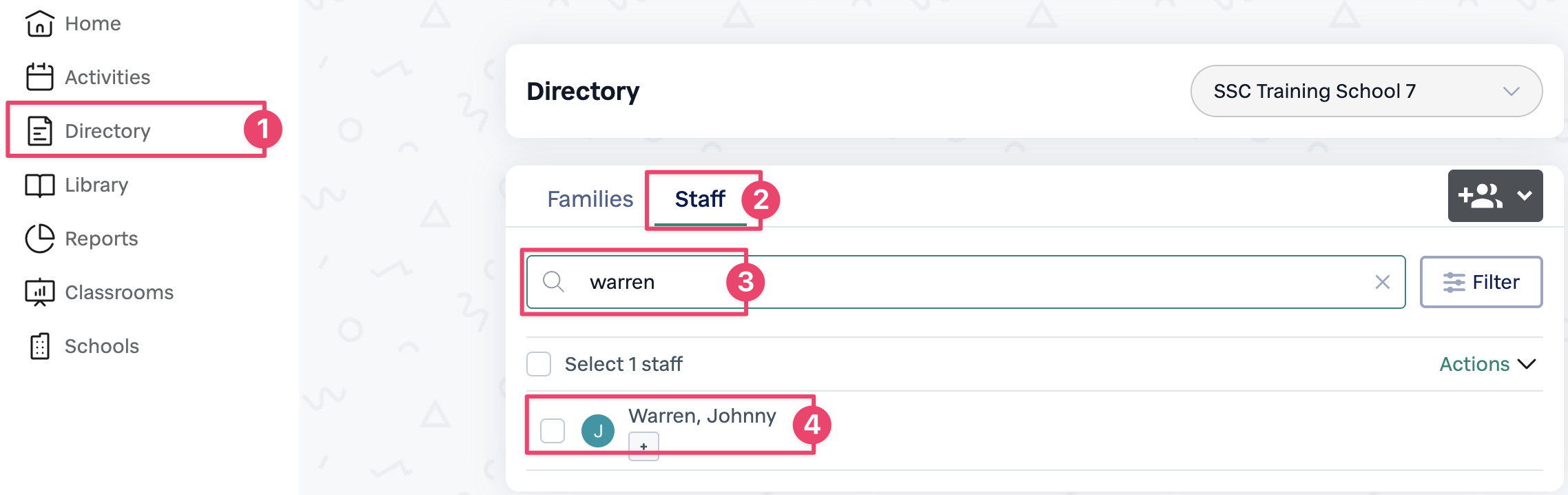Open the Warren, Johnny staff entry

click(702, 416)
